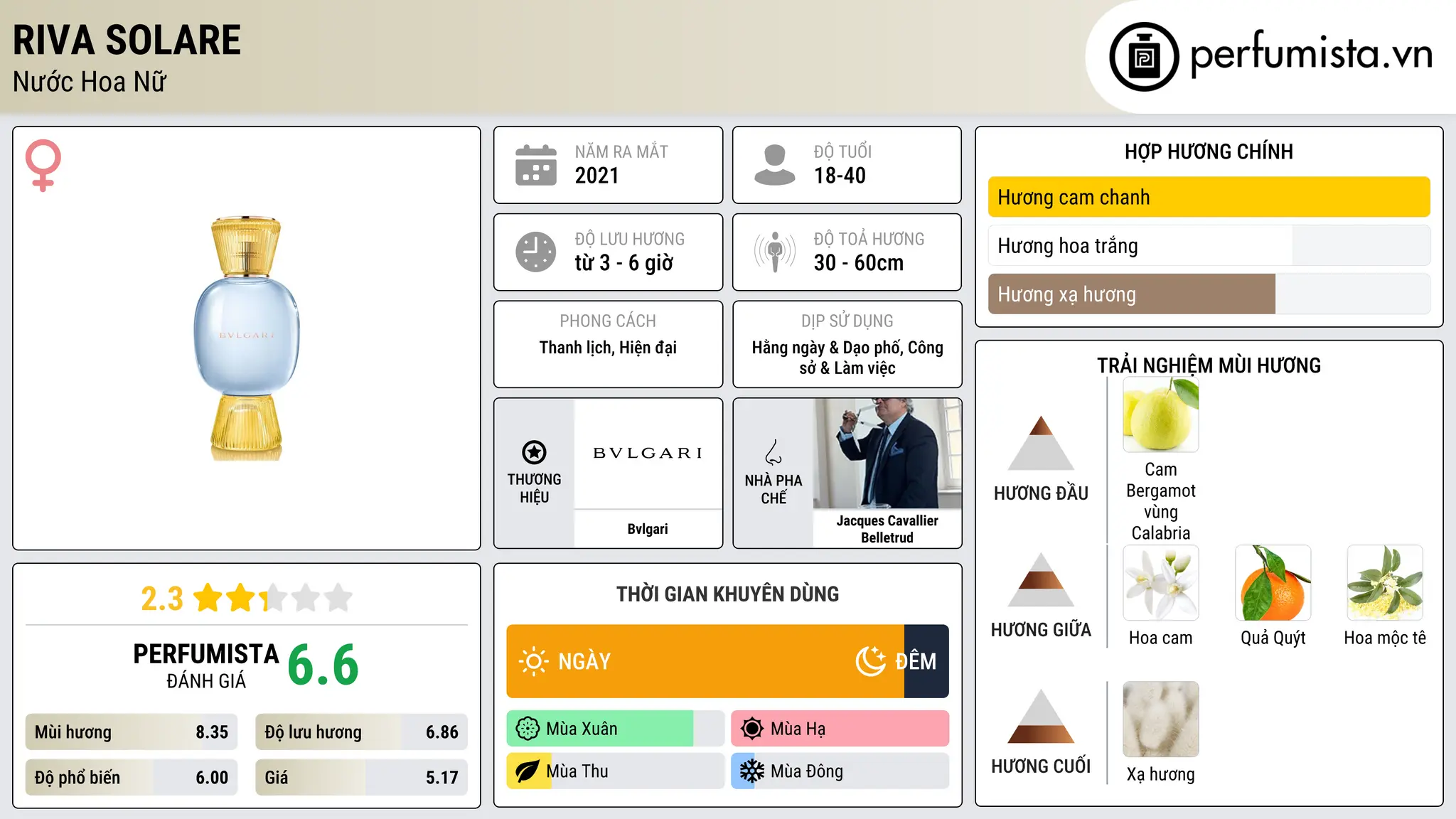Select the Hương cam chanh accord bar

tap(1209, 197)
